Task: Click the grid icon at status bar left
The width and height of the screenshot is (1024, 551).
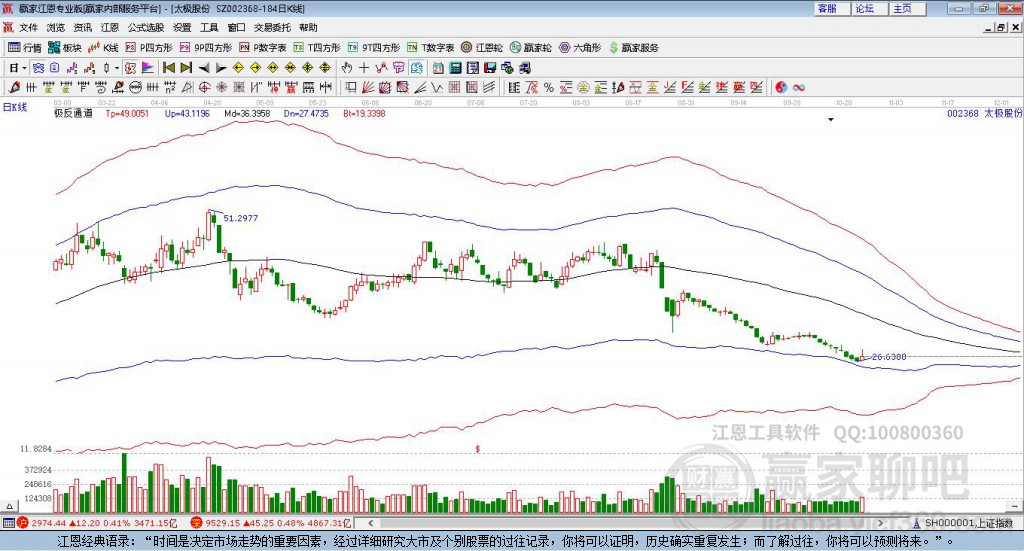Action: click(x=8, y=523)
